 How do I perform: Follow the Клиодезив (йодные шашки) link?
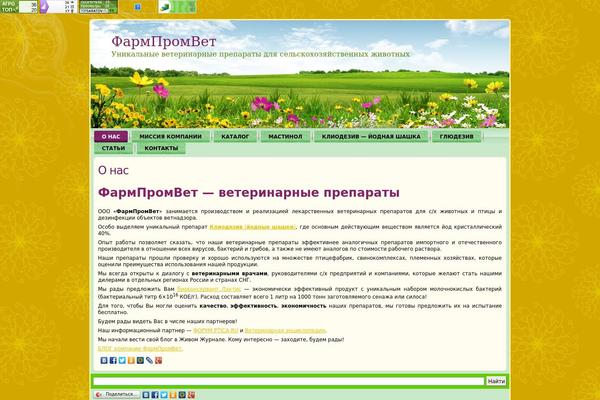click(x=253, y=227)
